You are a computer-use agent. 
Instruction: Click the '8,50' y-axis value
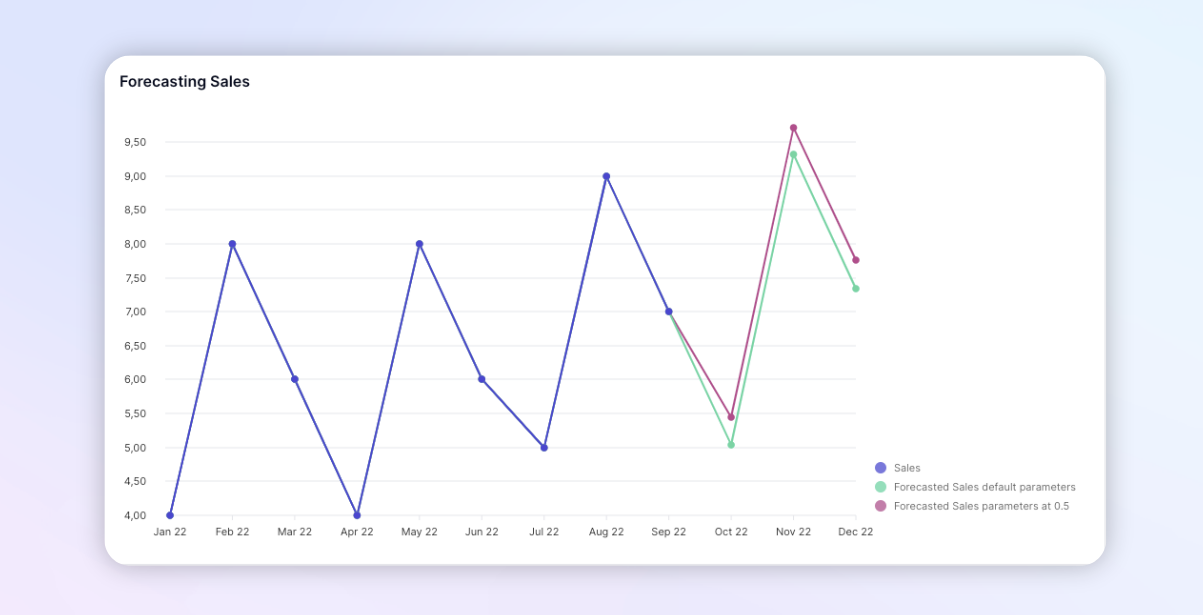(135, 210)
